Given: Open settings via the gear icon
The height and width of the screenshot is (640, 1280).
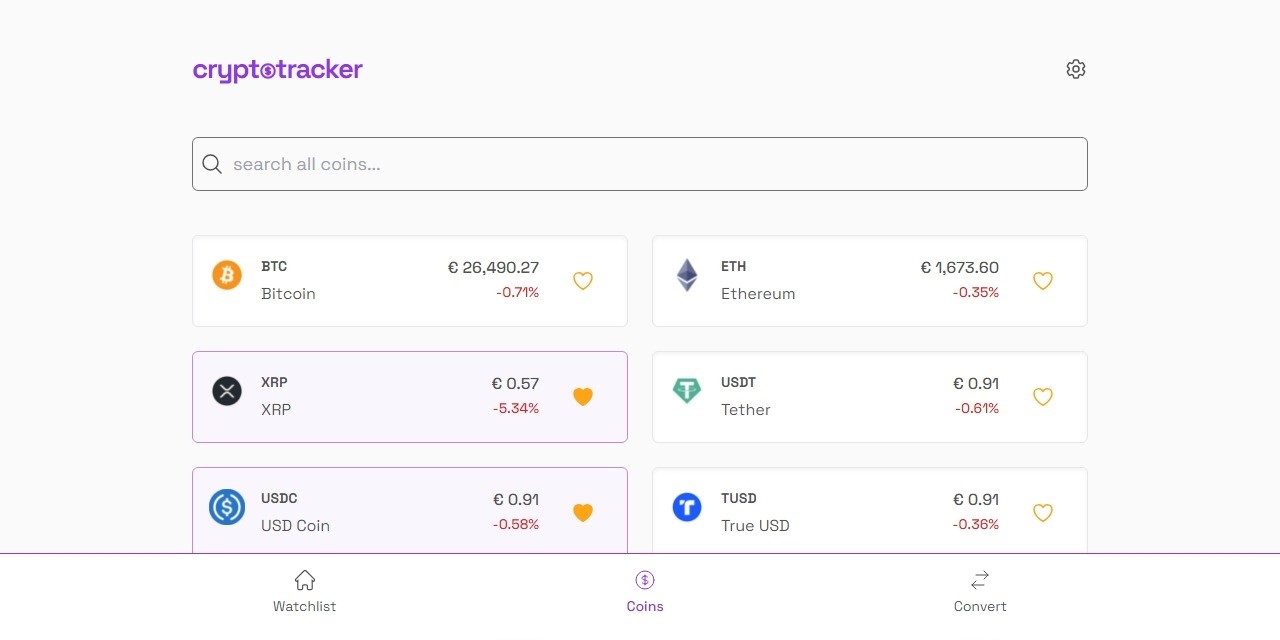Looking at the screenshot, I should [1076, 69].
